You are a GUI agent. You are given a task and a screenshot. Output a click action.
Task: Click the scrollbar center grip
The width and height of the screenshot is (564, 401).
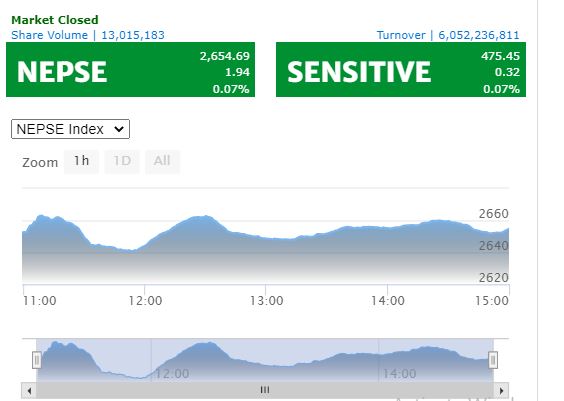pyautogui.click(x=265, y=390)
